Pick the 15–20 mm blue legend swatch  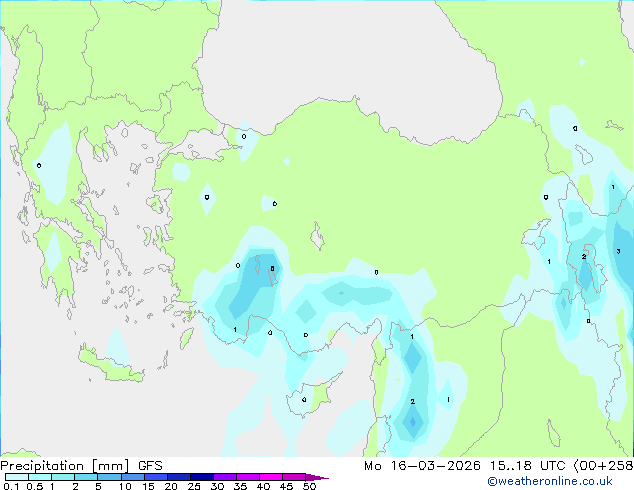(x=155, y=477)
